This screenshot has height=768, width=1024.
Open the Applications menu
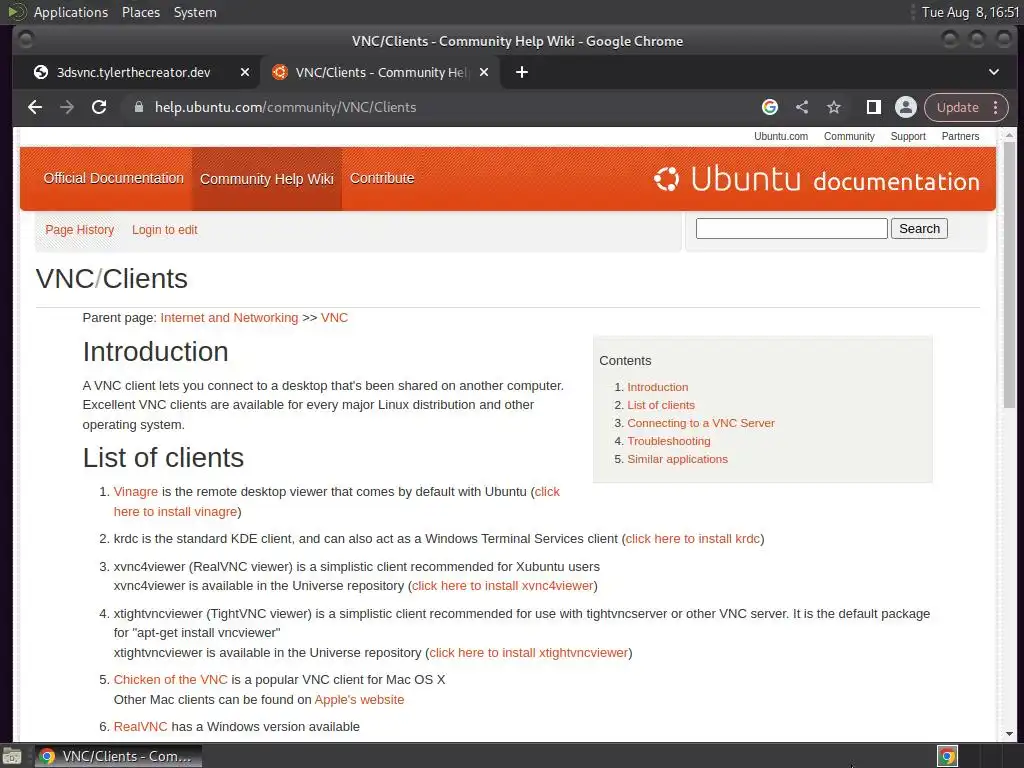pos(71,12)
